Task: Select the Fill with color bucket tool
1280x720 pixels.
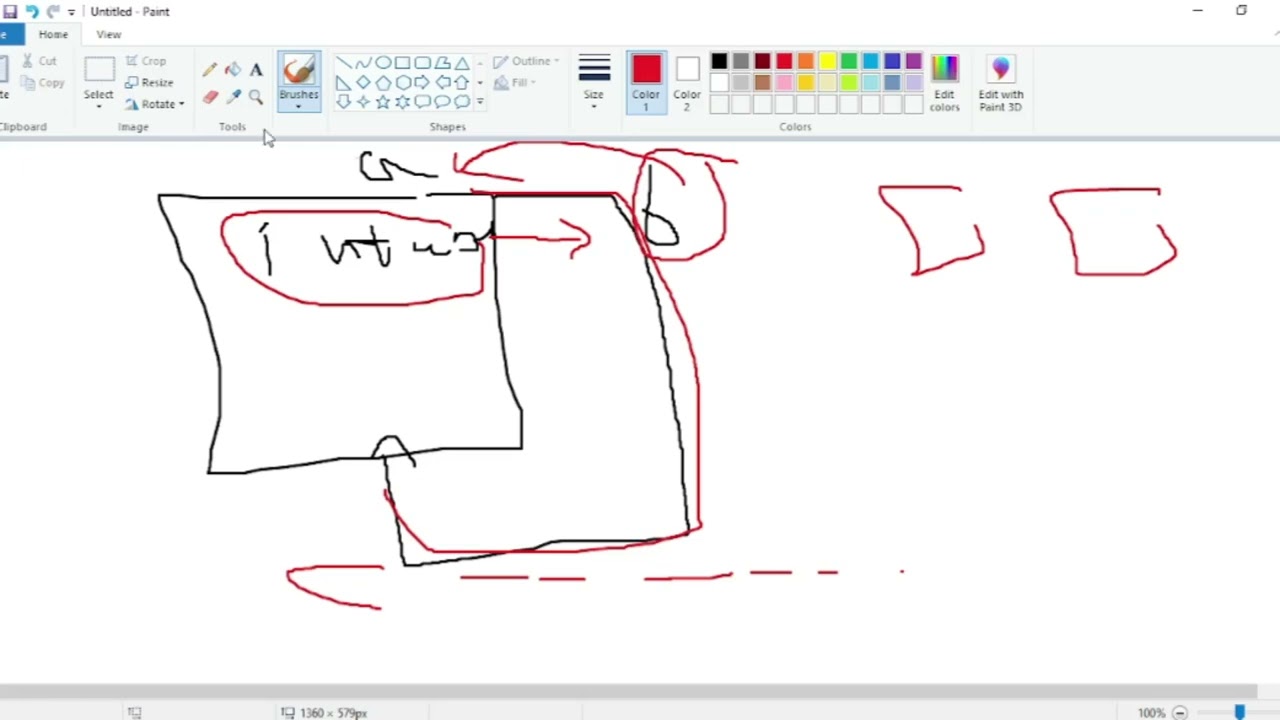Action: coord(232,70)
